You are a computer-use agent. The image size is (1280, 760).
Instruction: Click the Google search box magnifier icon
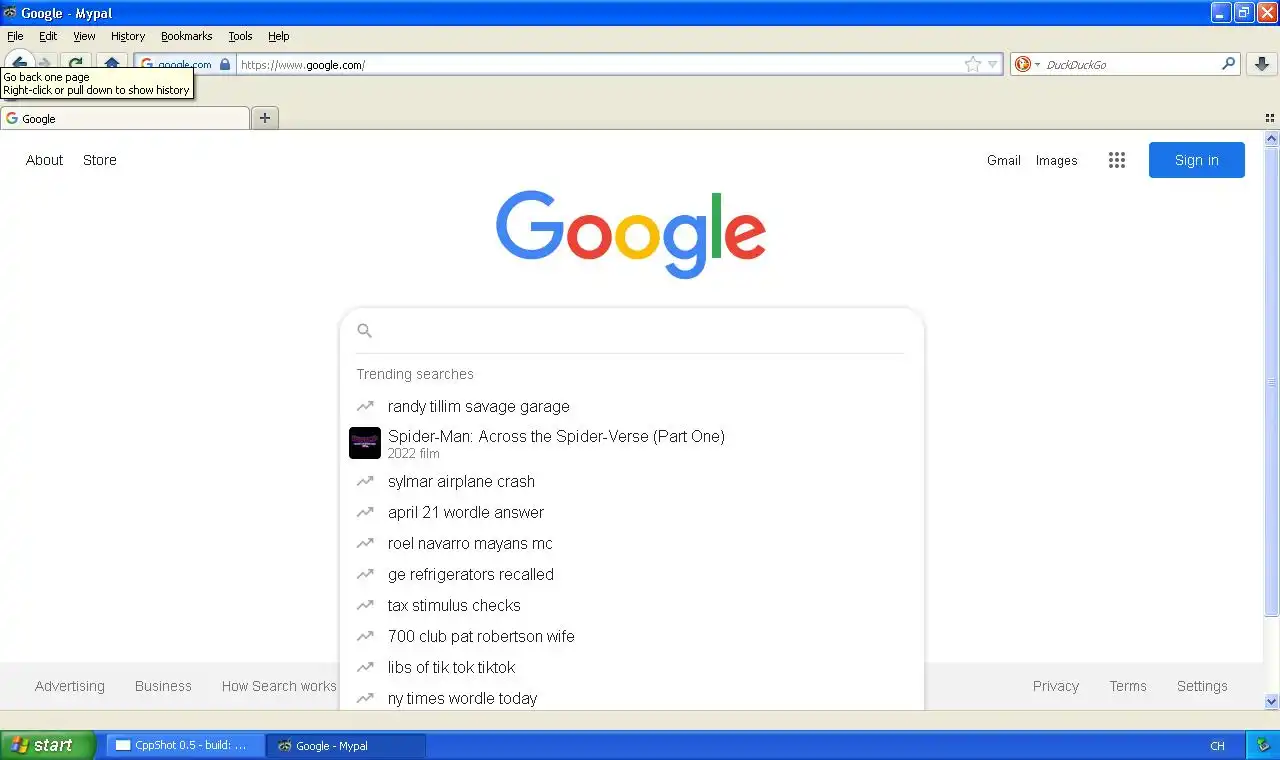click(365, 331)
